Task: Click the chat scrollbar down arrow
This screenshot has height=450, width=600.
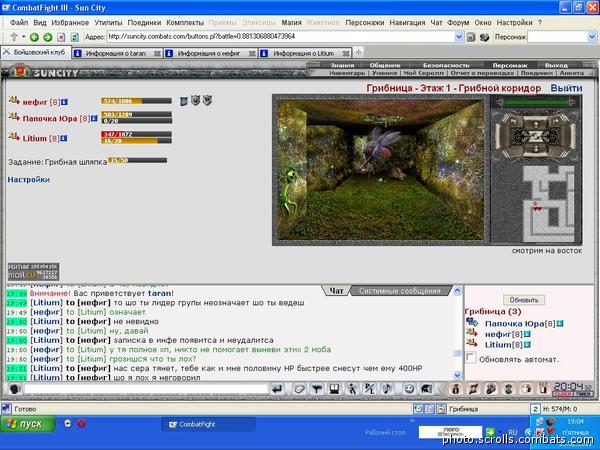Action: coord(457,375)
